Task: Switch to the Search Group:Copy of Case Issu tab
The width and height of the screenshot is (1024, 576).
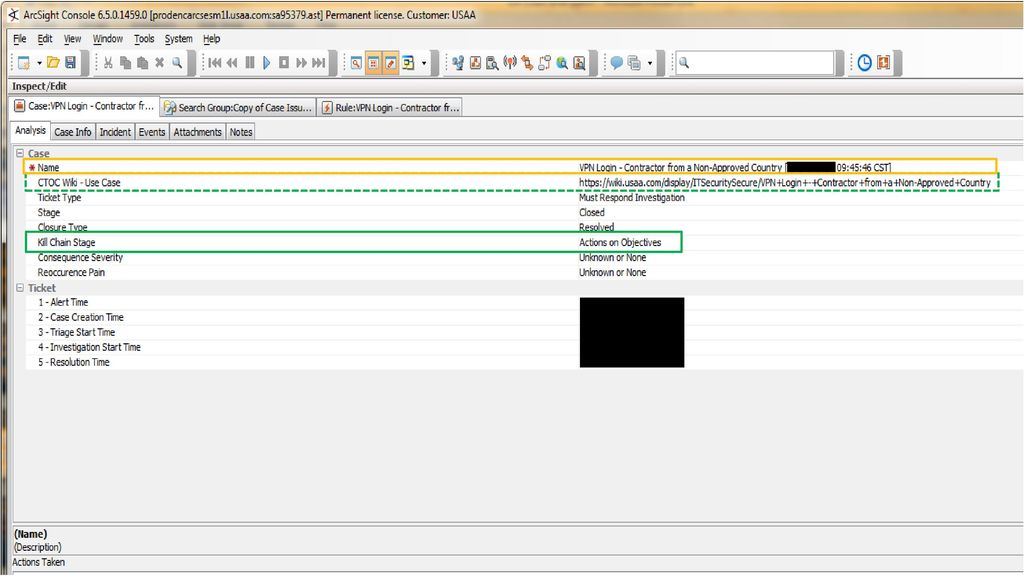Action: [238, 107]
